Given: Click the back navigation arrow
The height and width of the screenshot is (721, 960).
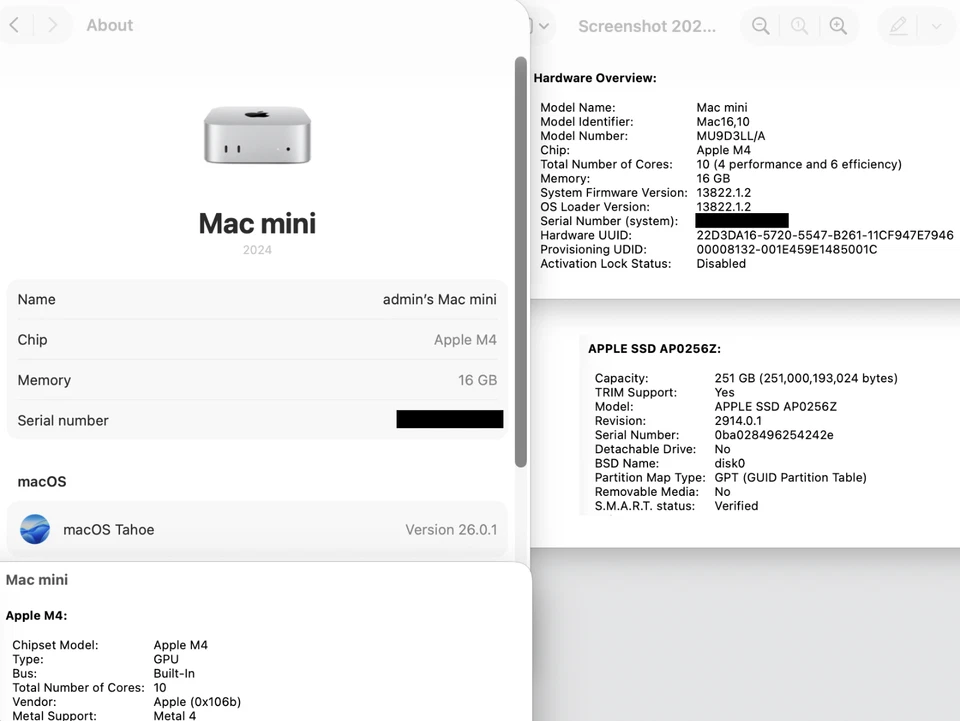Looking at the screenshot, I should (14, 25).
